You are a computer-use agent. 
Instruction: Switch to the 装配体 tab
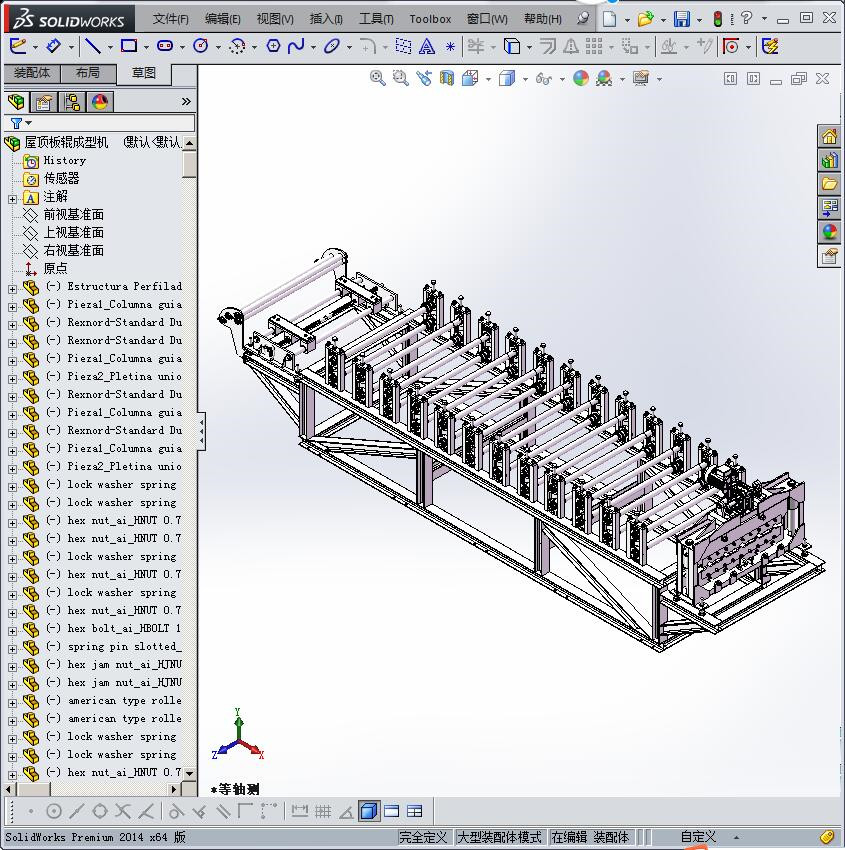click(x=32, y=73)
